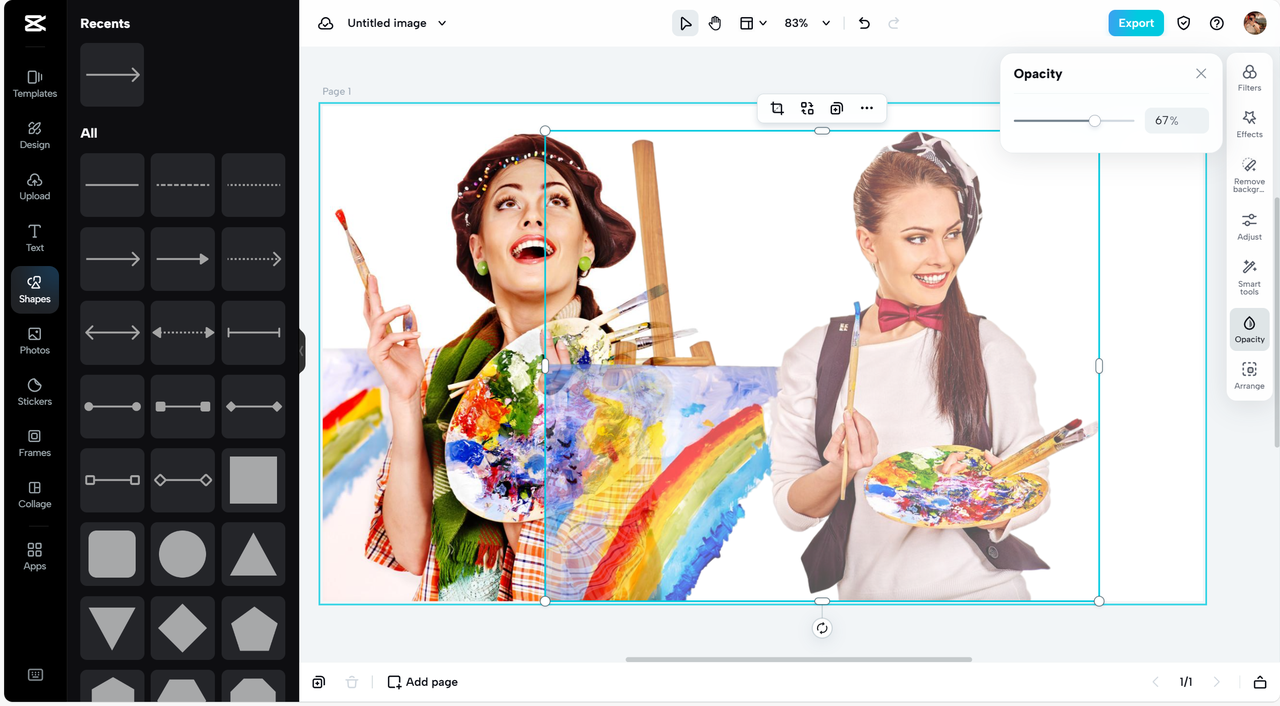The image size is (1280, 706).
Task: Insert the rounded square shape
Action: click(x=112, y=554)
